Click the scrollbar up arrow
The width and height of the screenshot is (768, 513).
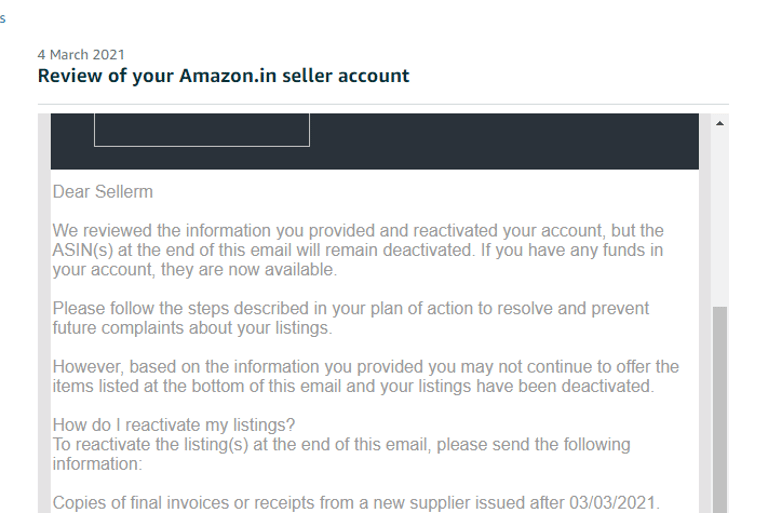[x=719, y=124]
